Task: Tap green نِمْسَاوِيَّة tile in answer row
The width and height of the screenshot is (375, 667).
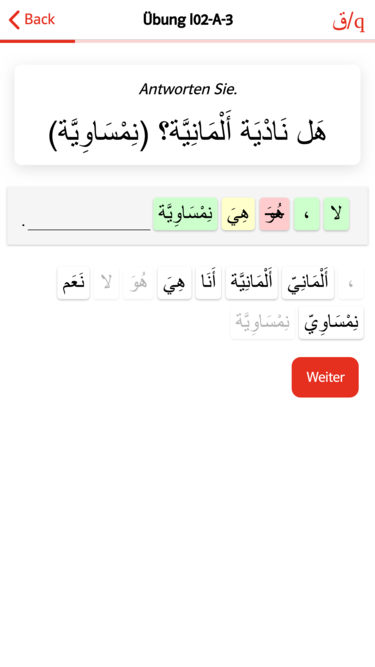Action: 185,214
